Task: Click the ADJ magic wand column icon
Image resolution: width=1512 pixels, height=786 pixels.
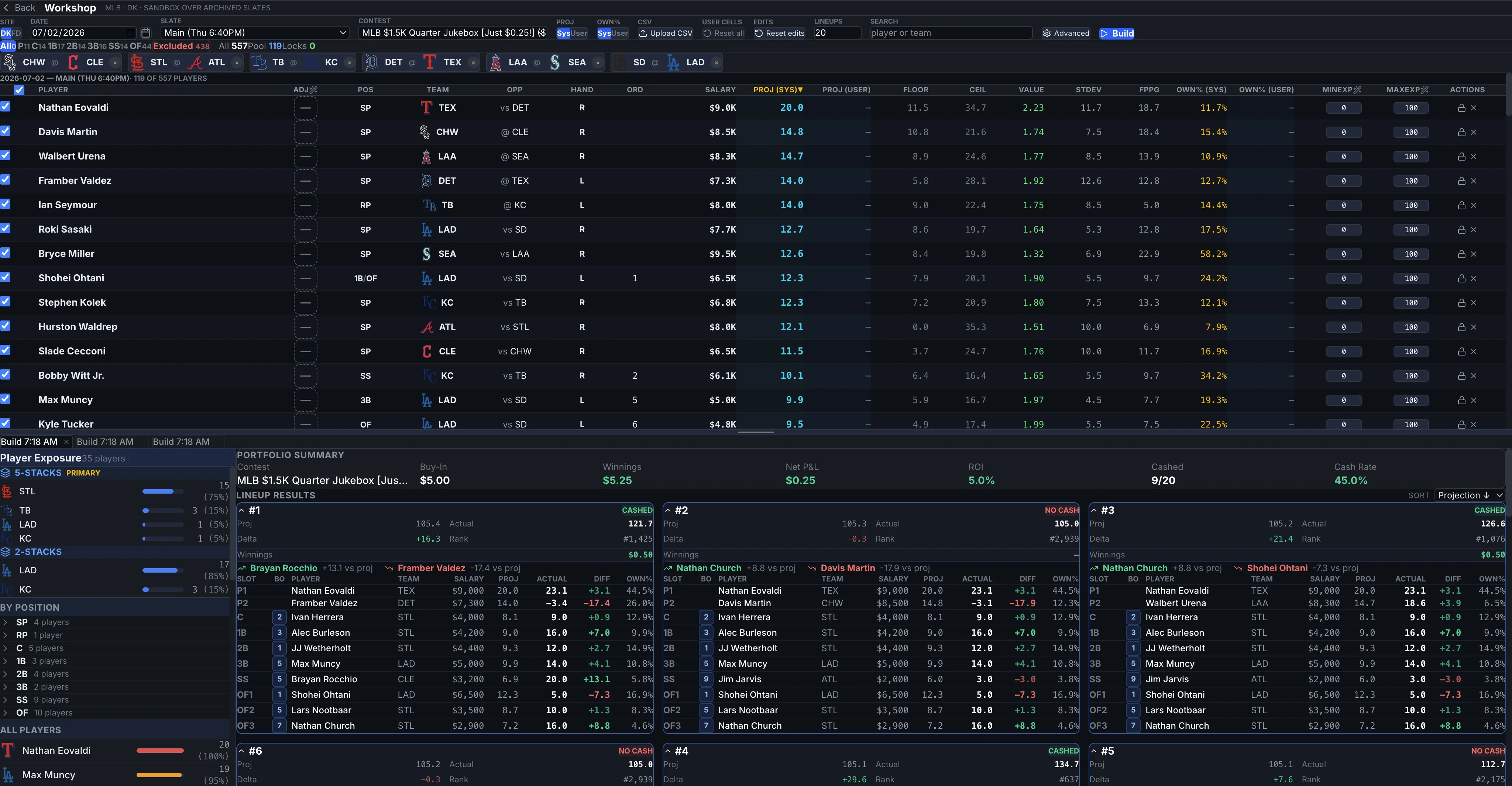Action: tap(313, 90)
